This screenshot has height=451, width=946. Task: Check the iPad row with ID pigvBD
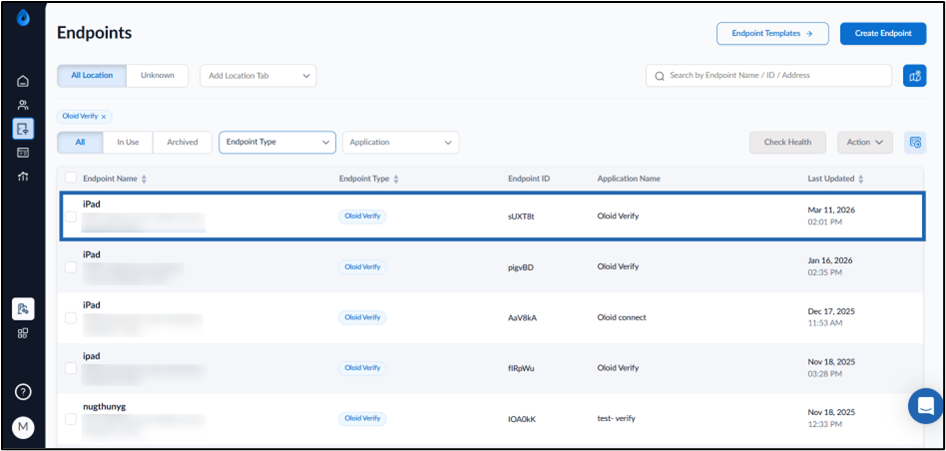click(x=71, y=266)
